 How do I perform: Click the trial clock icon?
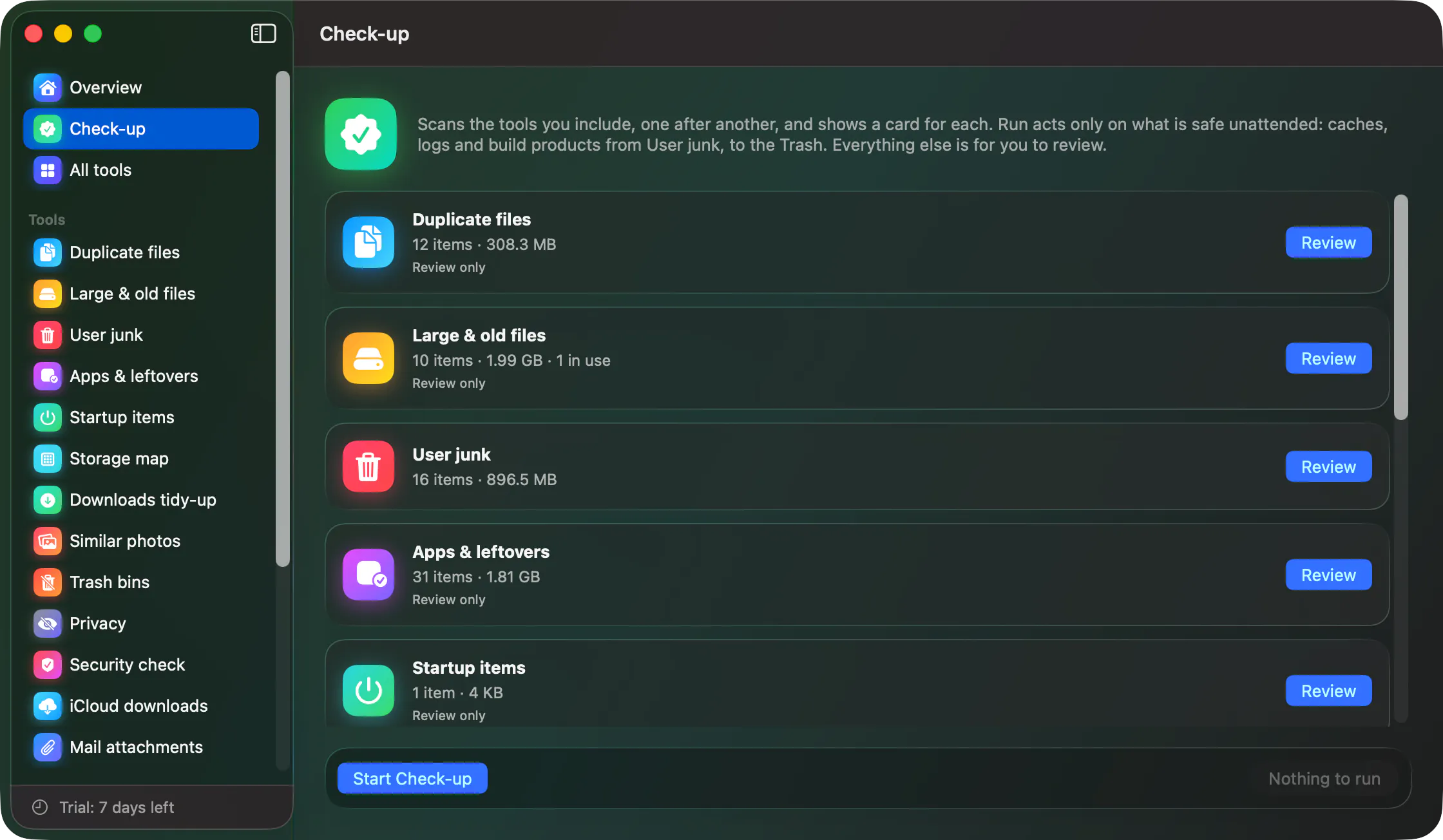(40, 807)
